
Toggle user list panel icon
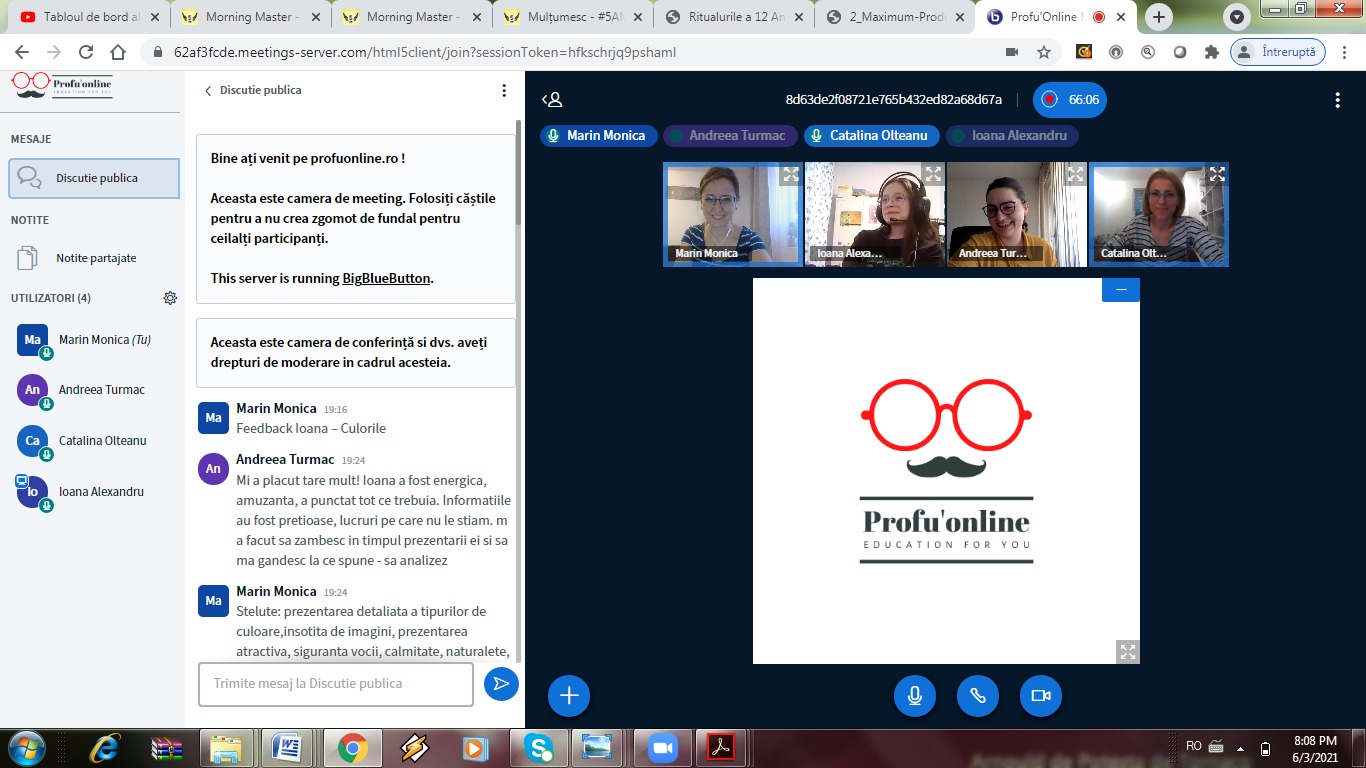click(552, 100)
